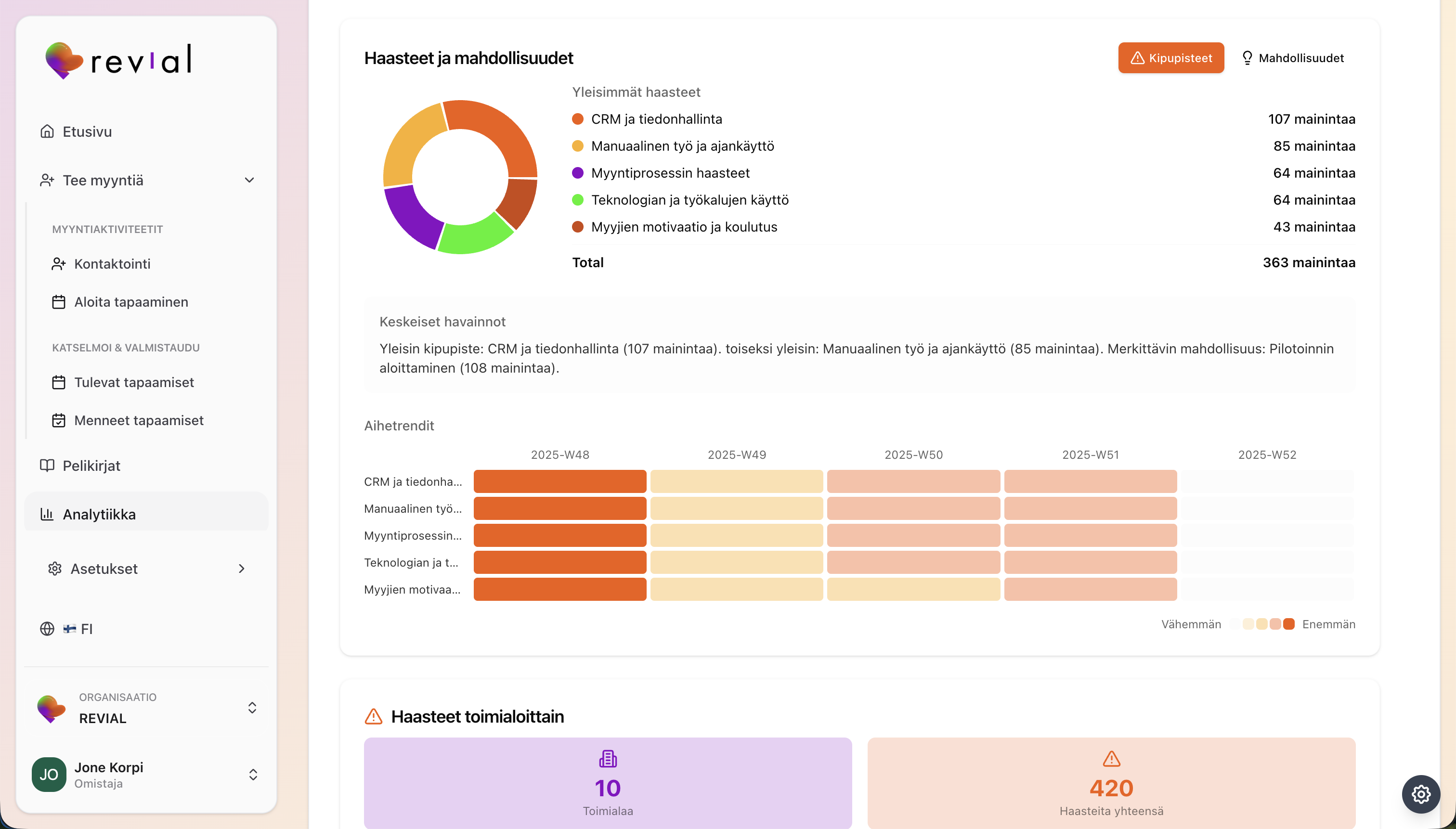Click the Etusivu home icon

[47, 131]
